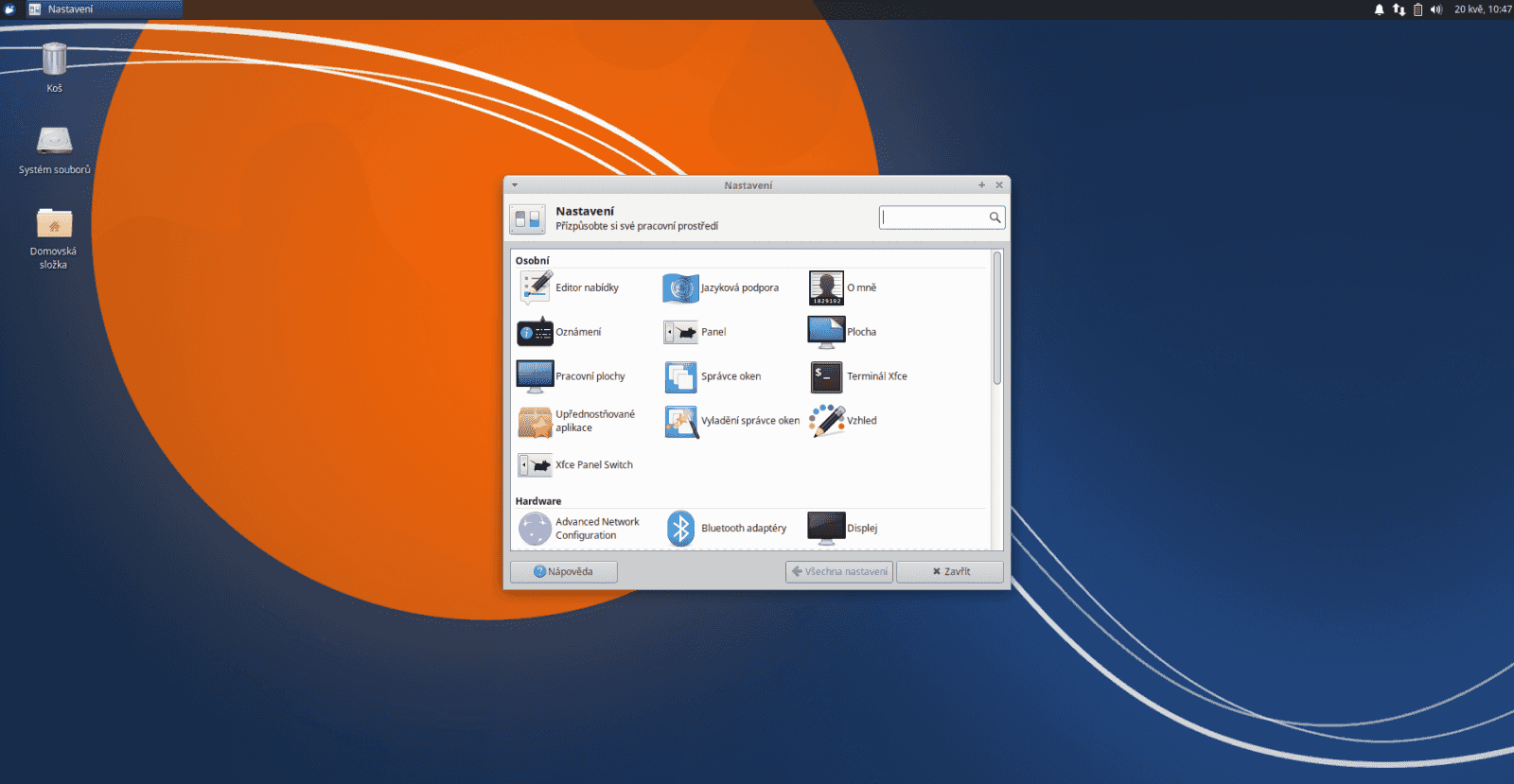1514x784 pixels.
Task: Click the Hardware section heading
Action: click(538, 501)
